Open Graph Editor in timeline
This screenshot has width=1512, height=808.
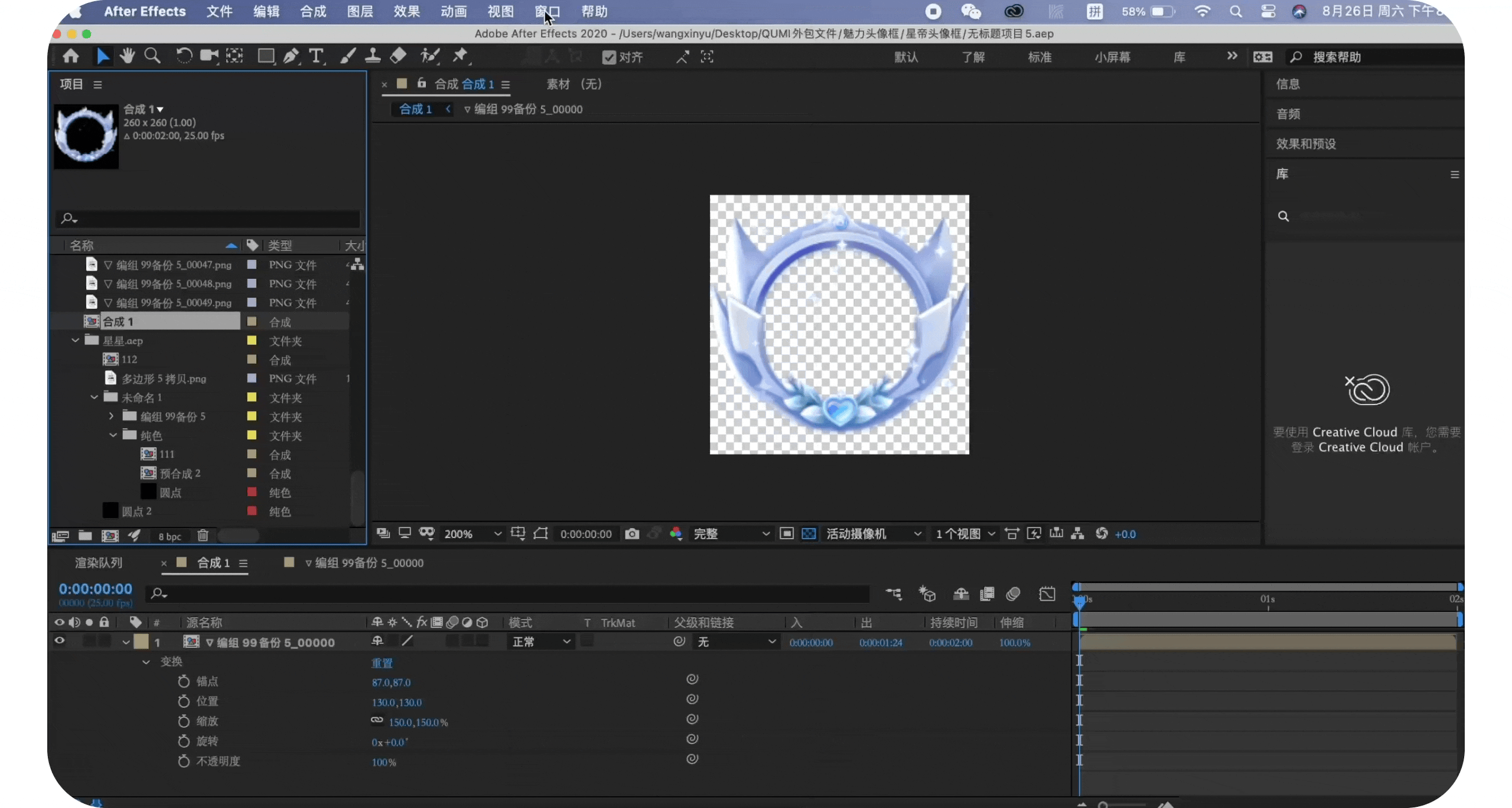pyautogui.click(x=1047, y=594)
